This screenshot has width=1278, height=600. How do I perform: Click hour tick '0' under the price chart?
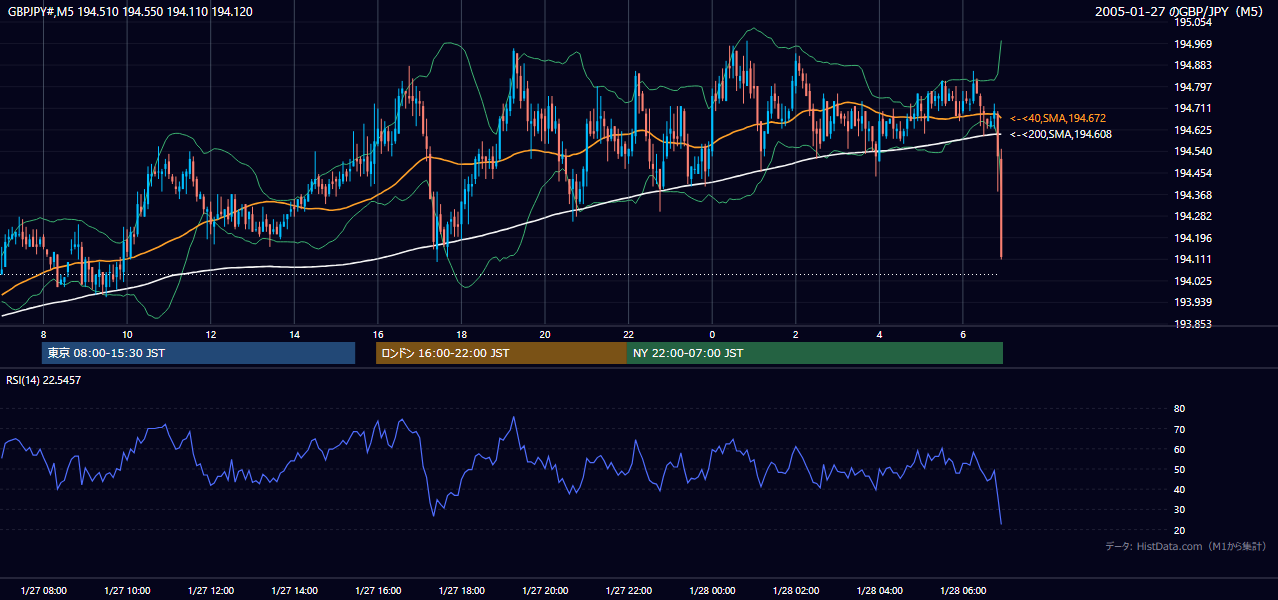coord(712,334)
